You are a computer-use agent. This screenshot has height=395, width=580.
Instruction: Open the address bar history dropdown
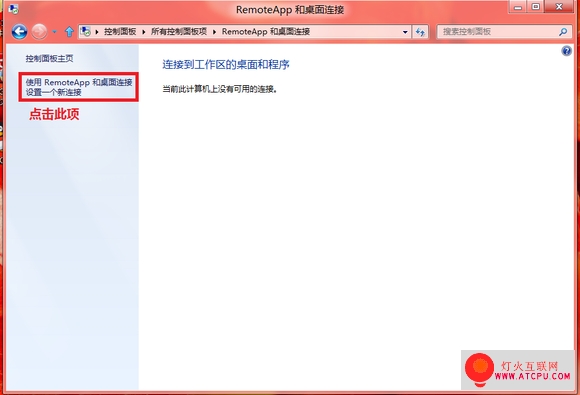[x=405, y=32]
